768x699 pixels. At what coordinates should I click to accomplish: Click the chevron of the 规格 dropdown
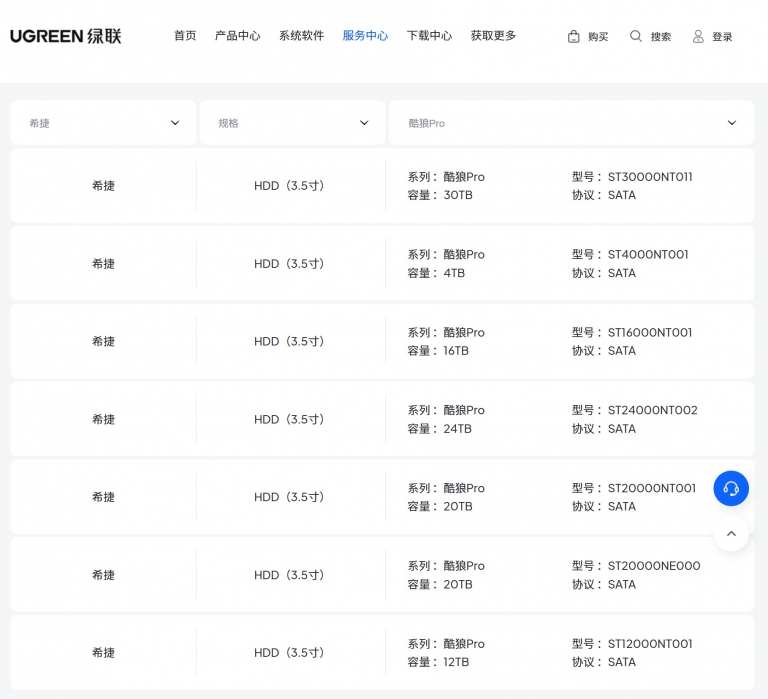point(364,123)
